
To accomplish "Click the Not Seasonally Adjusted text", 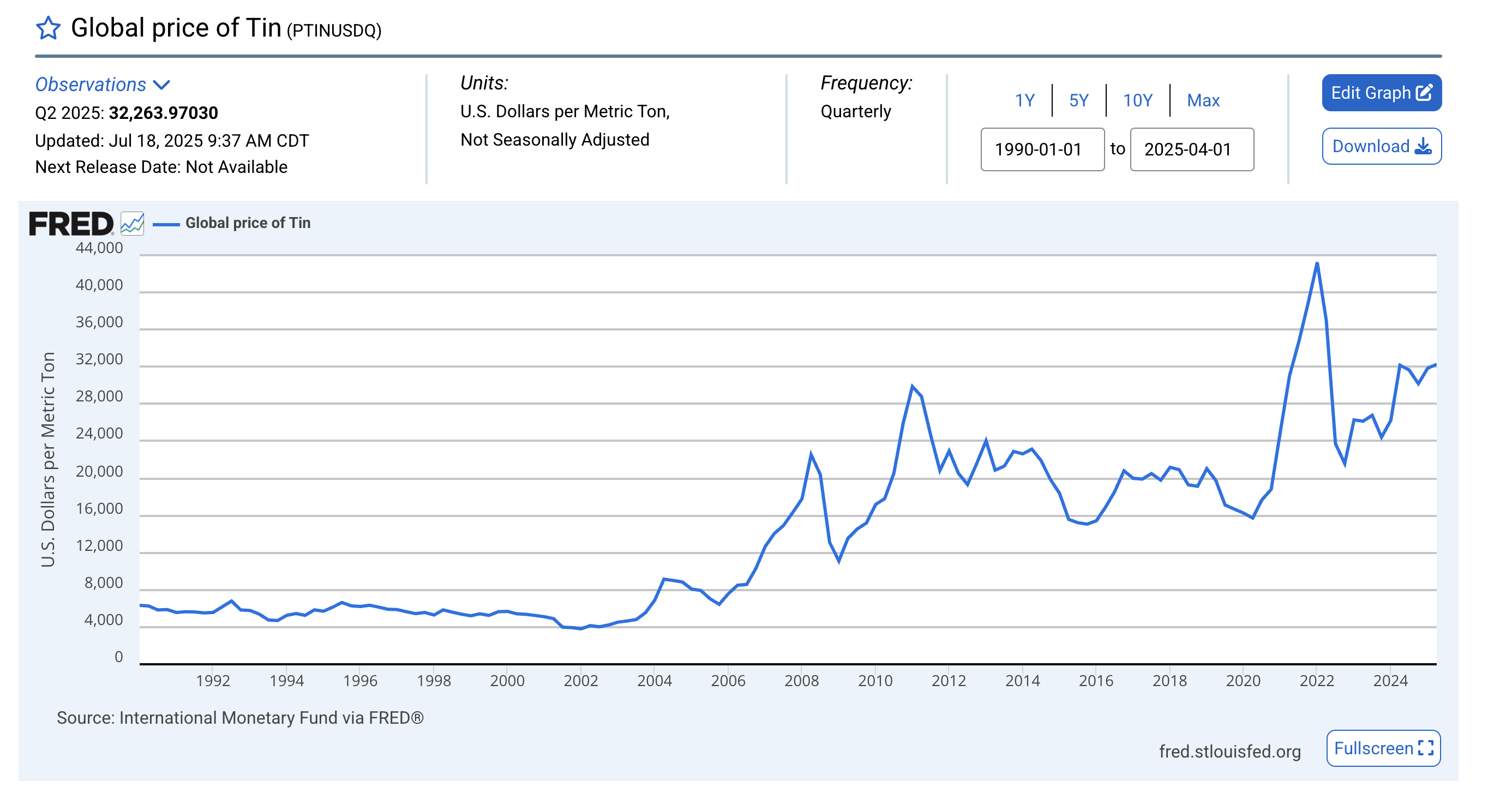I will pos(555,140).
